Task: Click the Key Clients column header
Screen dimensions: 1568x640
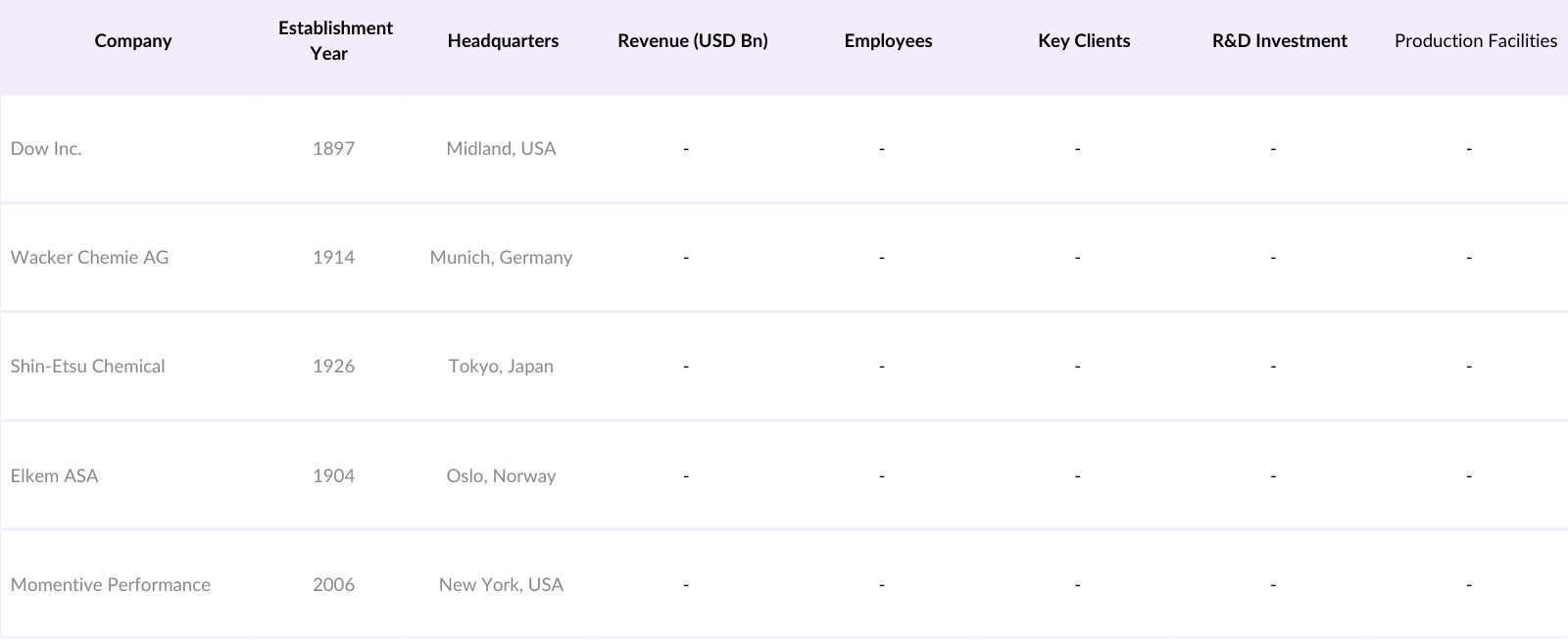Action: click(x=1084, y=41)
